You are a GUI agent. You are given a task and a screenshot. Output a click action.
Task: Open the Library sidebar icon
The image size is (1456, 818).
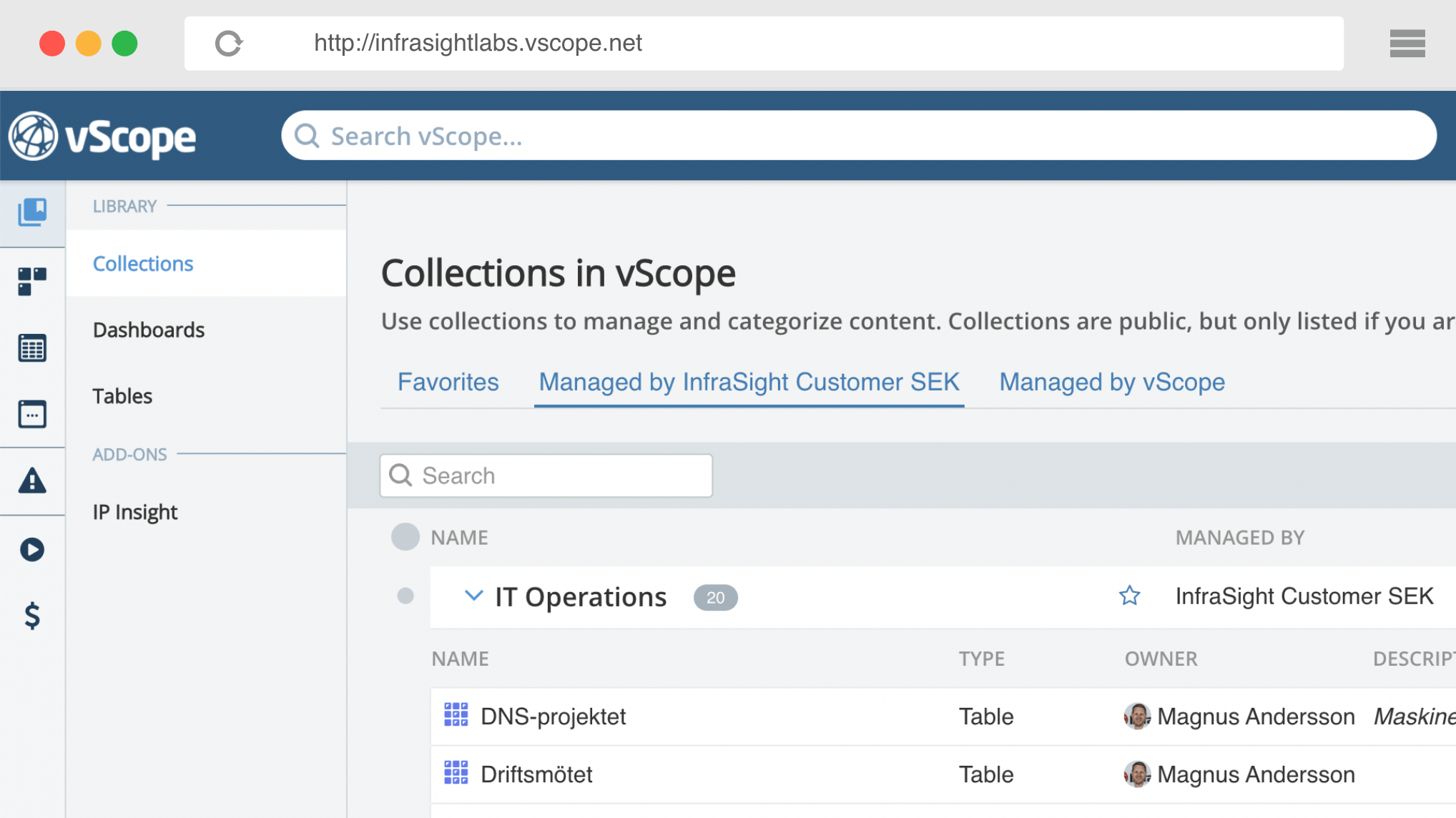tap(32, 212)
